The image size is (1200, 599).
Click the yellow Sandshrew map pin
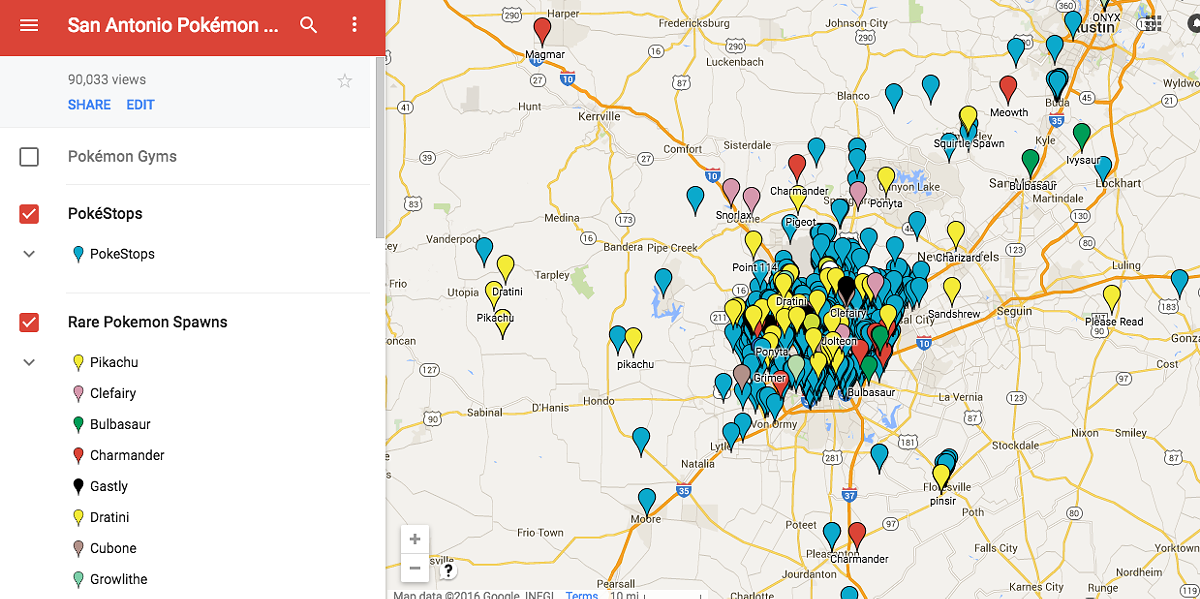pyautogui.click(x=952, y=291)
